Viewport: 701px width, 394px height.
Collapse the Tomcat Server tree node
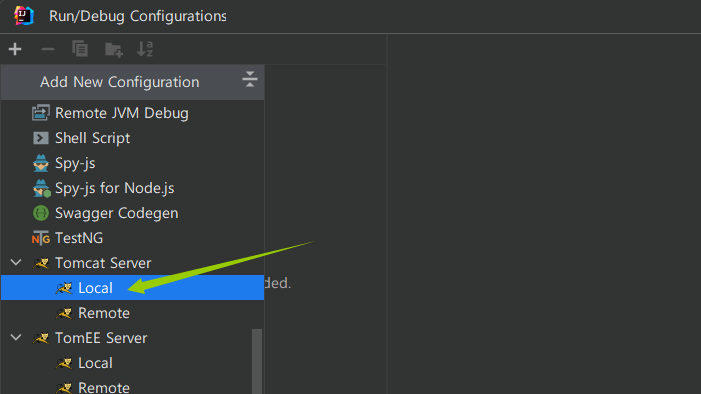16,263
